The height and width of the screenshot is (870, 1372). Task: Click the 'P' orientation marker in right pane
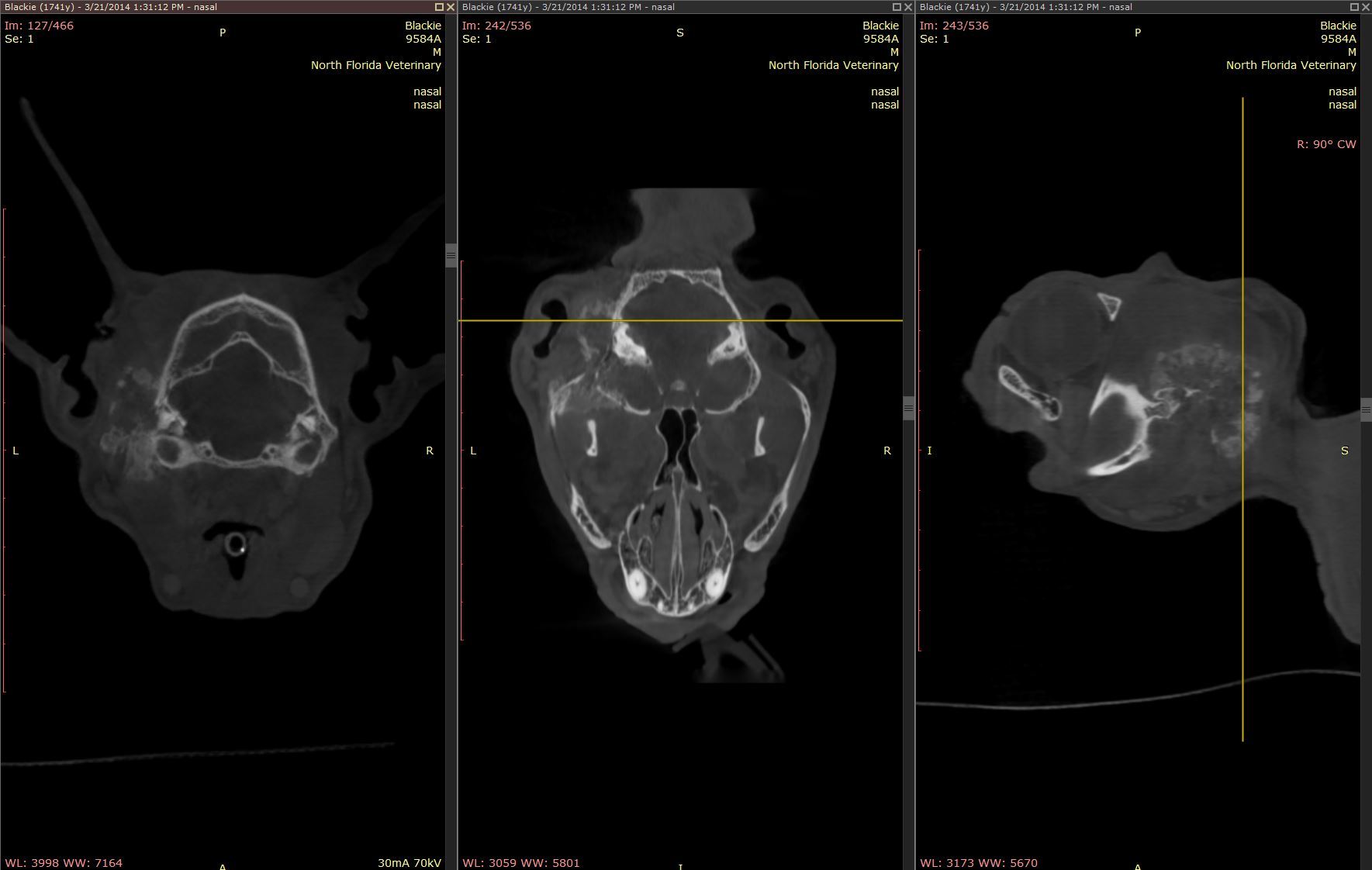(1138, 33)
